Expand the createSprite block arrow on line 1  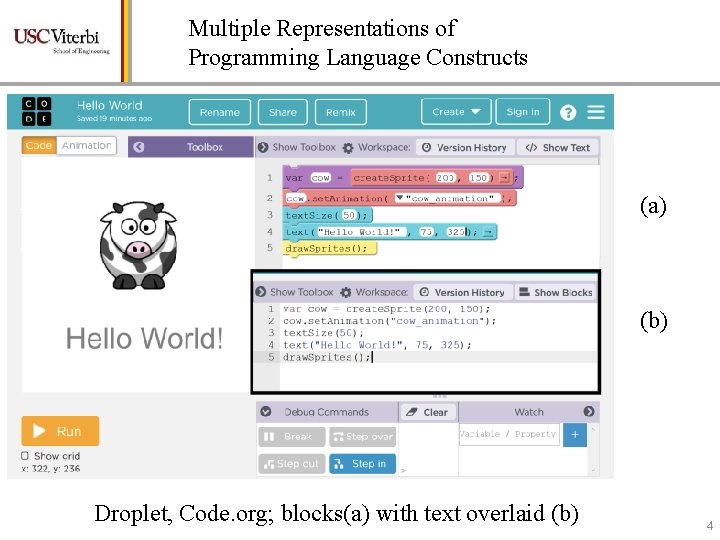click(504, 178)
